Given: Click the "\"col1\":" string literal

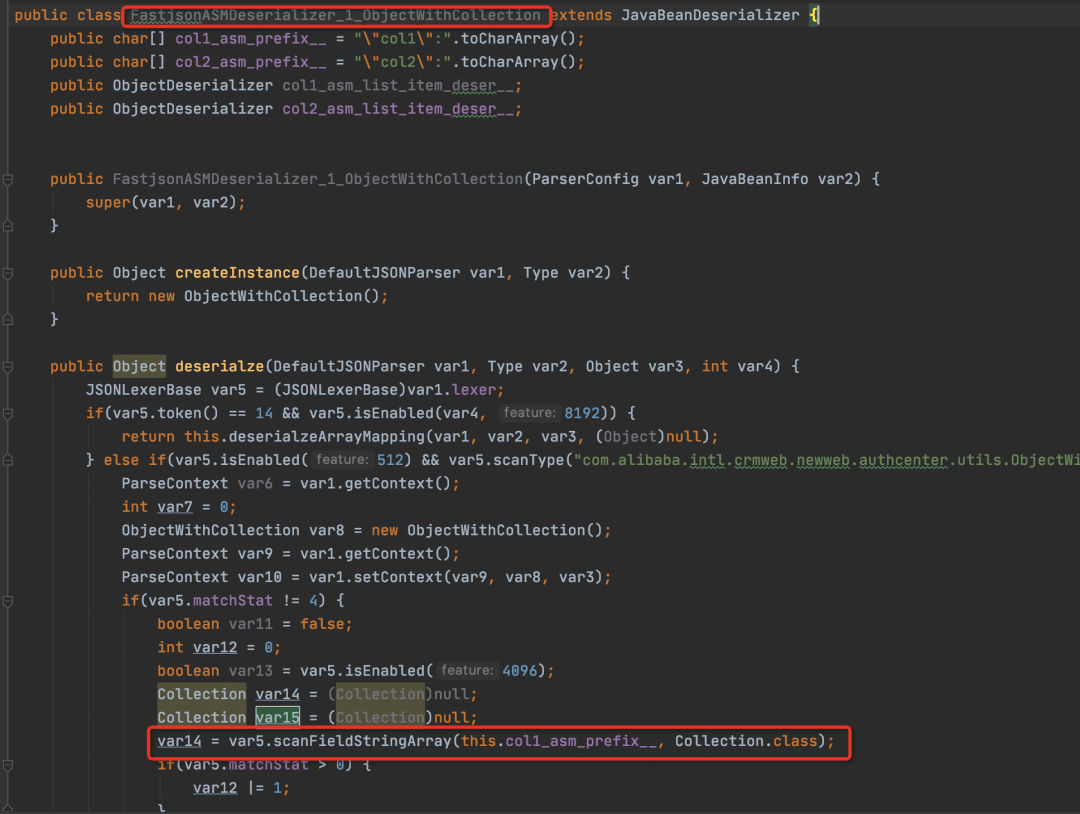Looking at the screenshot, I should coord(402,39).
